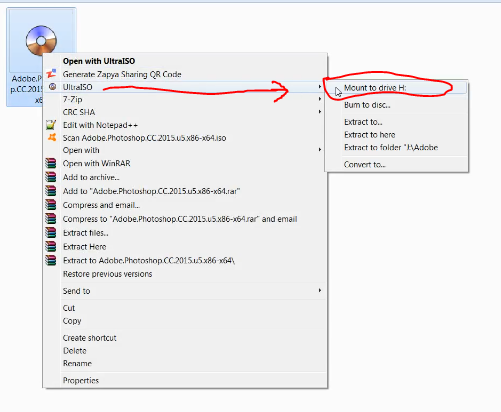Expand the 7-Zip submenu arrow
Screen dimensions: 501x412
point(320,99)
